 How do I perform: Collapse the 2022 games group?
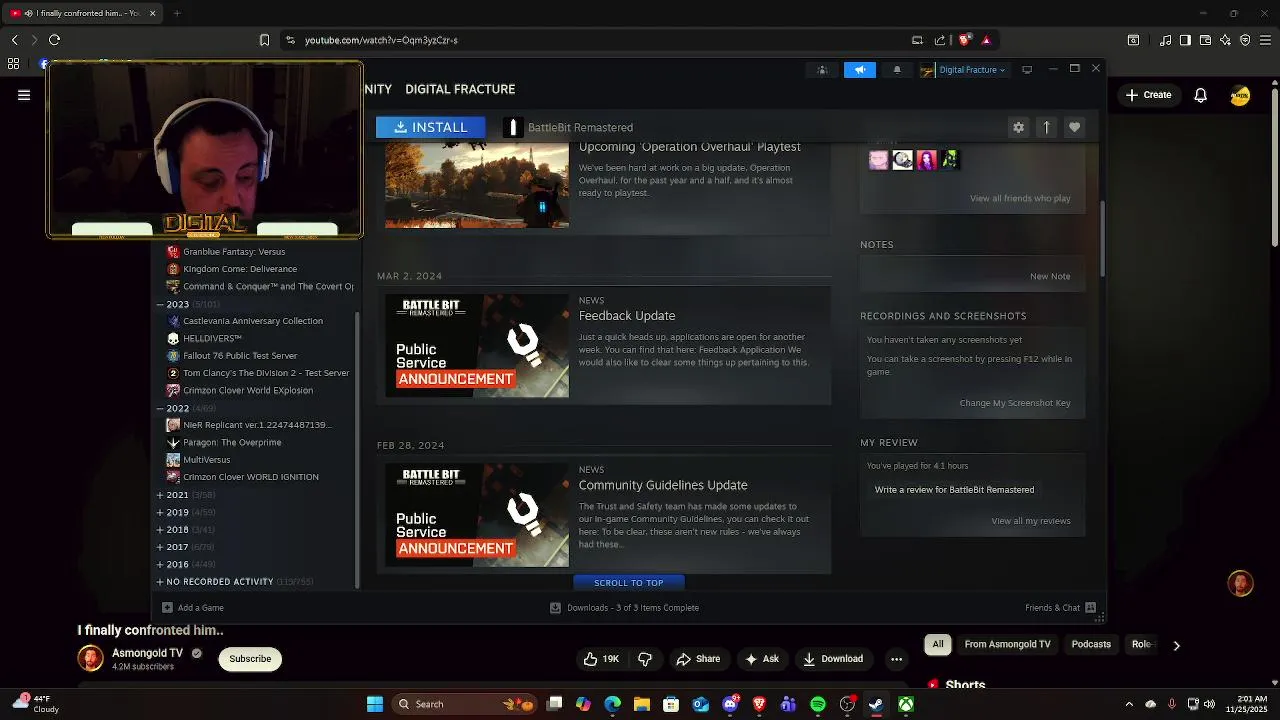160,408
